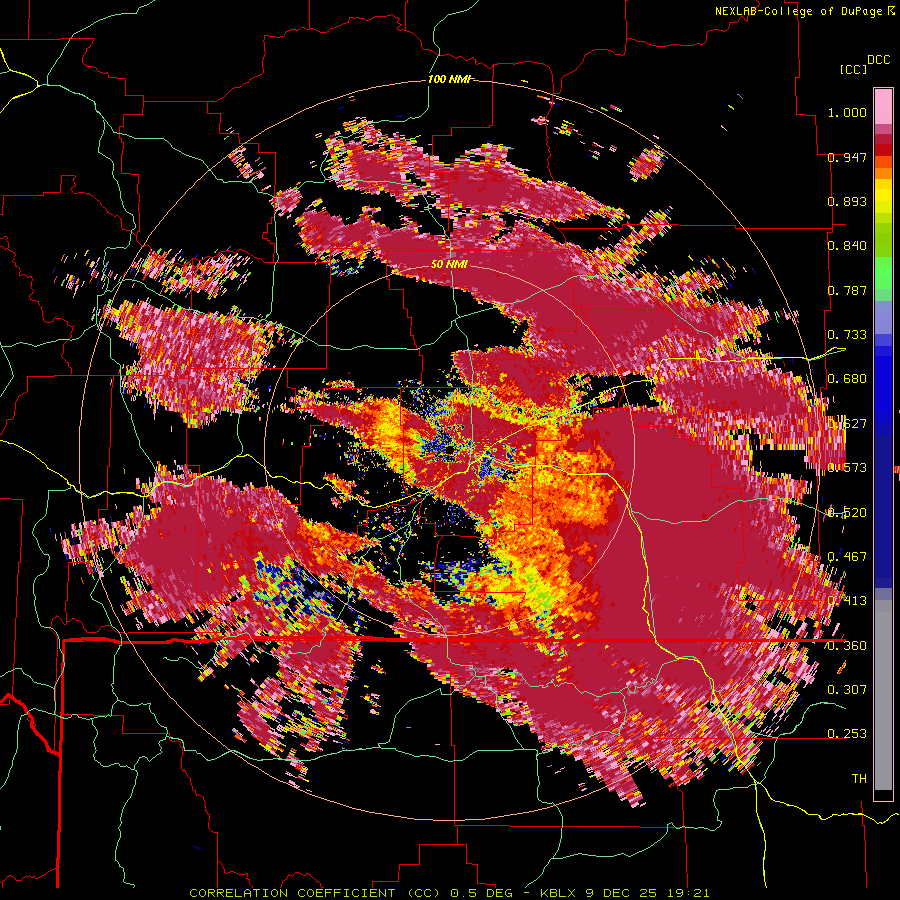Click the 0.467 value on color scale
The width and height of the screenshot is (900, 900).
click(847, 556)
